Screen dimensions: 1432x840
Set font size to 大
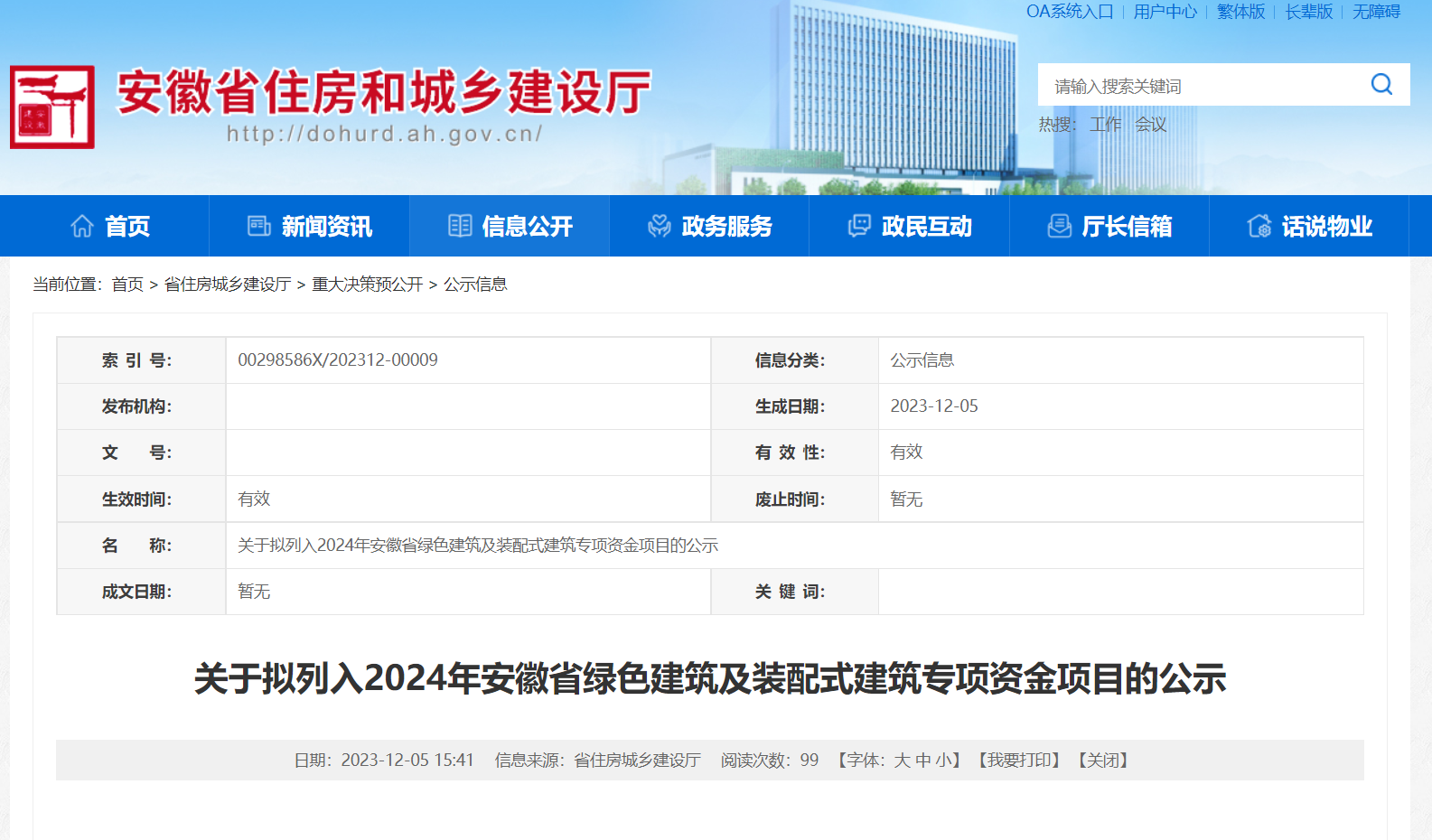[x=902, y=761]
